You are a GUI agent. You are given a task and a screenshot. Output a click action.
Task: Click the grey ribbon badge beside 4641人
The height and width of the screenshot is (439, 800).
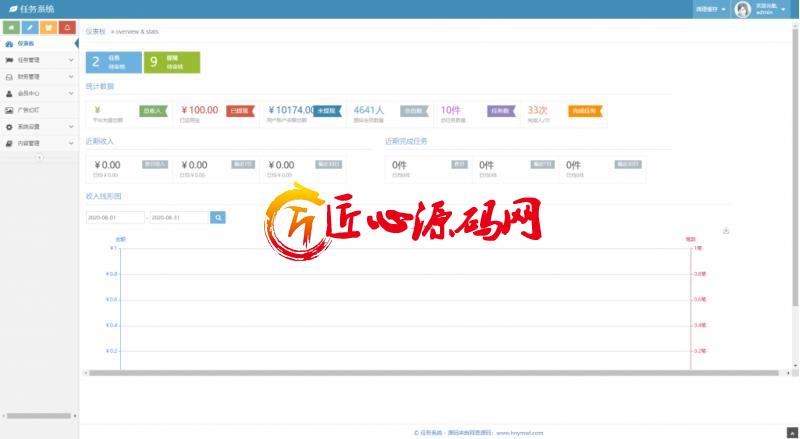pyautogui.click(x=414, y=111)
